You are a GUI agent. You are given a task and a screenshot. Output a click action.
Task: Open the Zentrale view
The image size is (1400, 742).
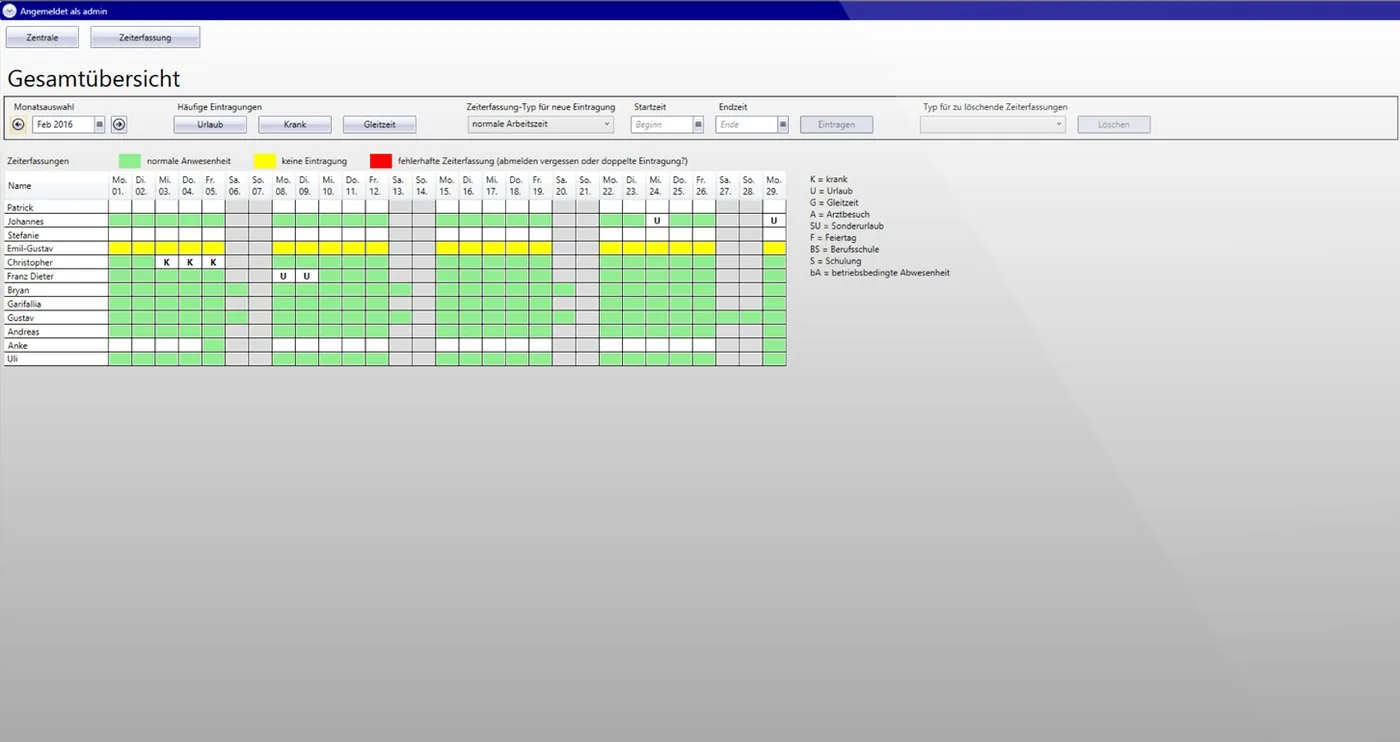[42, 37]
